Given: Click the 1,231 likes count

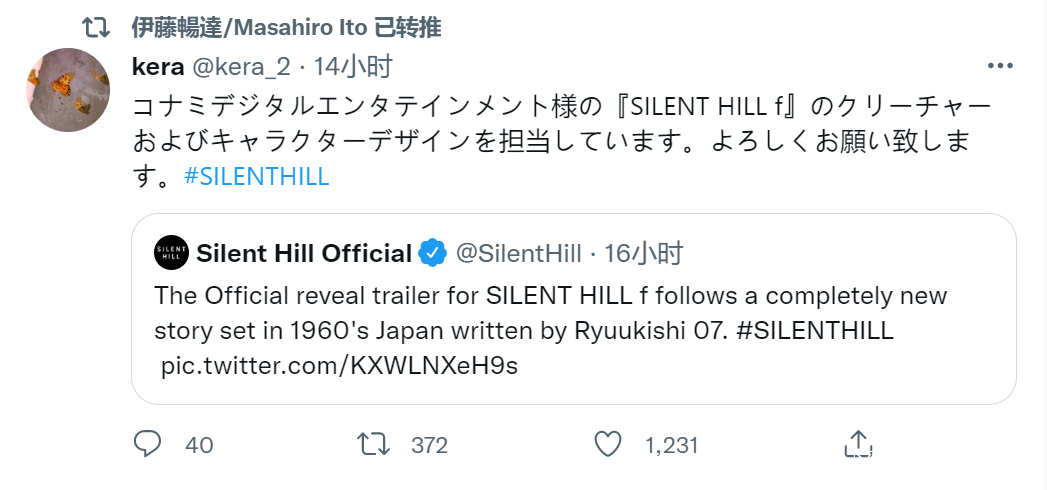Looking at the screenshot, I should pos(671,445).
